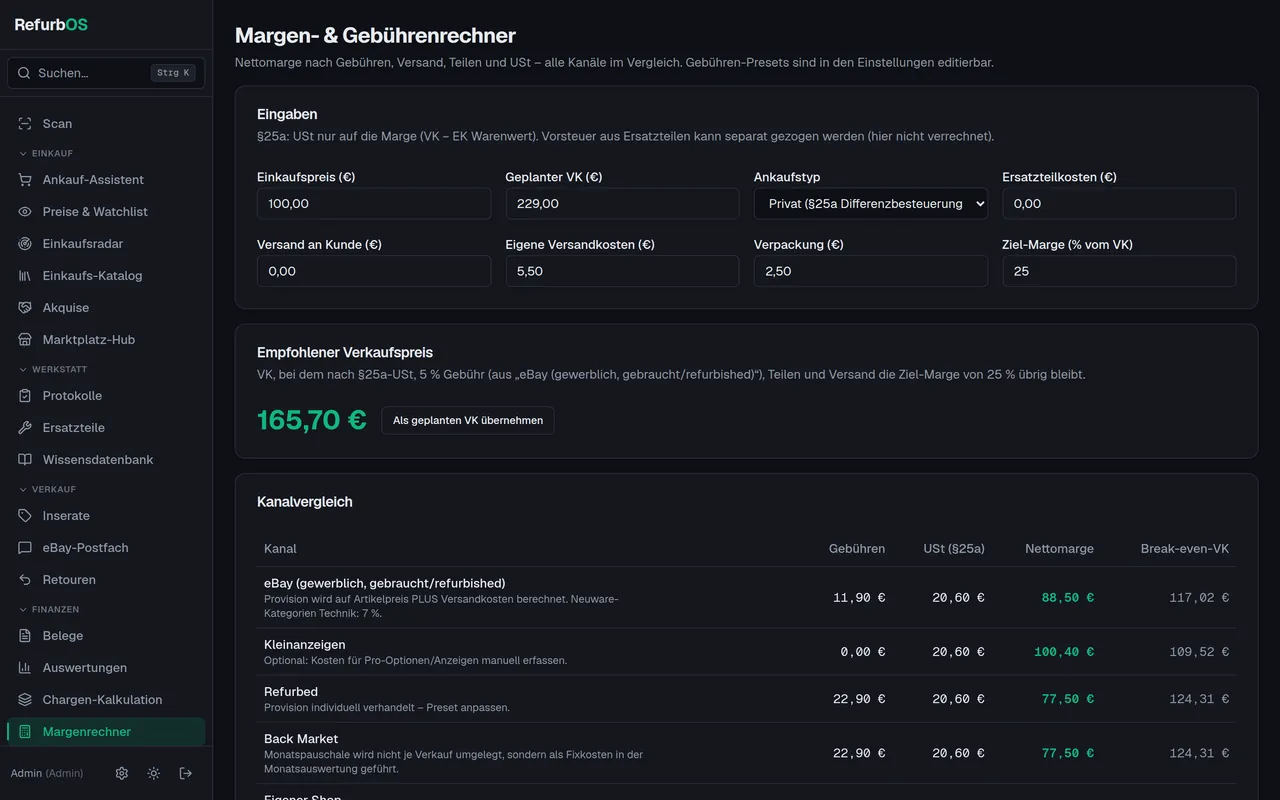Viewport: 1280px width, 800px height.
Task: Open settings via the gear icon
Action: tap(122, 773)
